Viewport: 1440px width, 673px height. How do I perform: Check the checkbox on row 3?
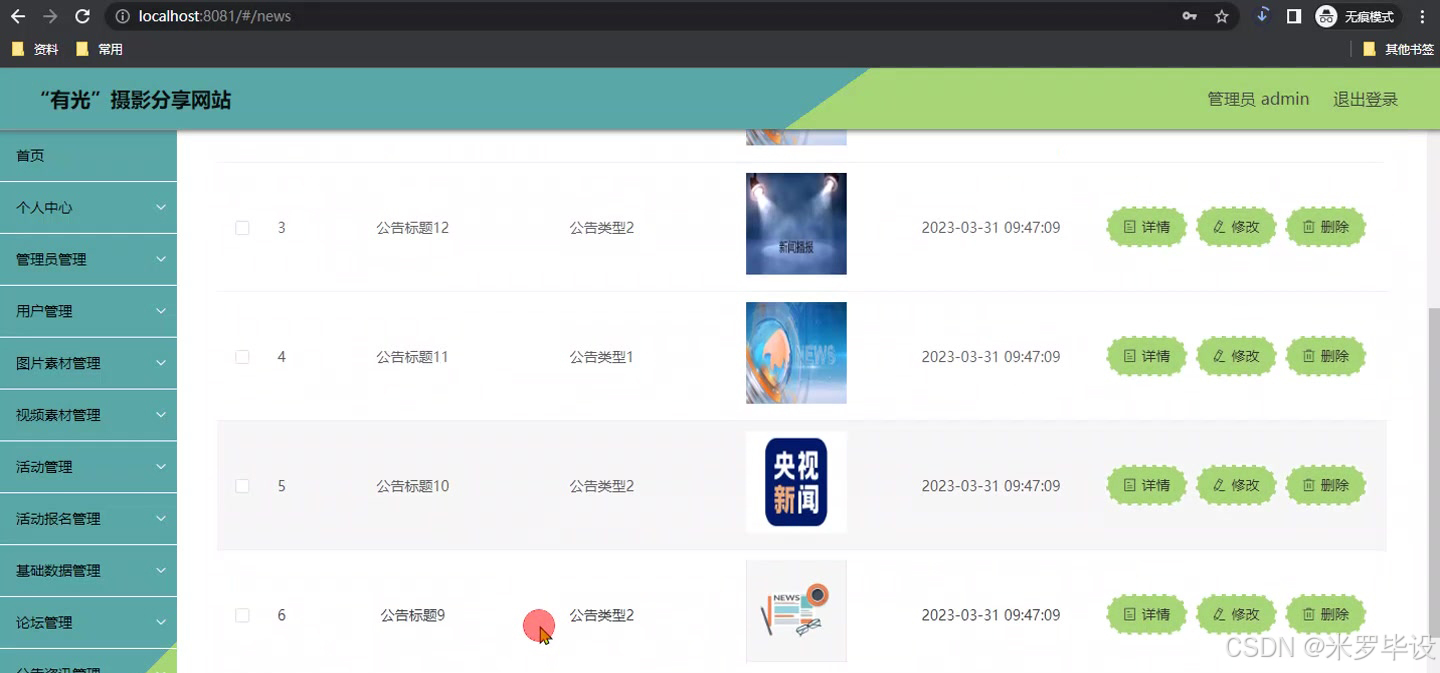pyautogui.click(x=242, y=227)
